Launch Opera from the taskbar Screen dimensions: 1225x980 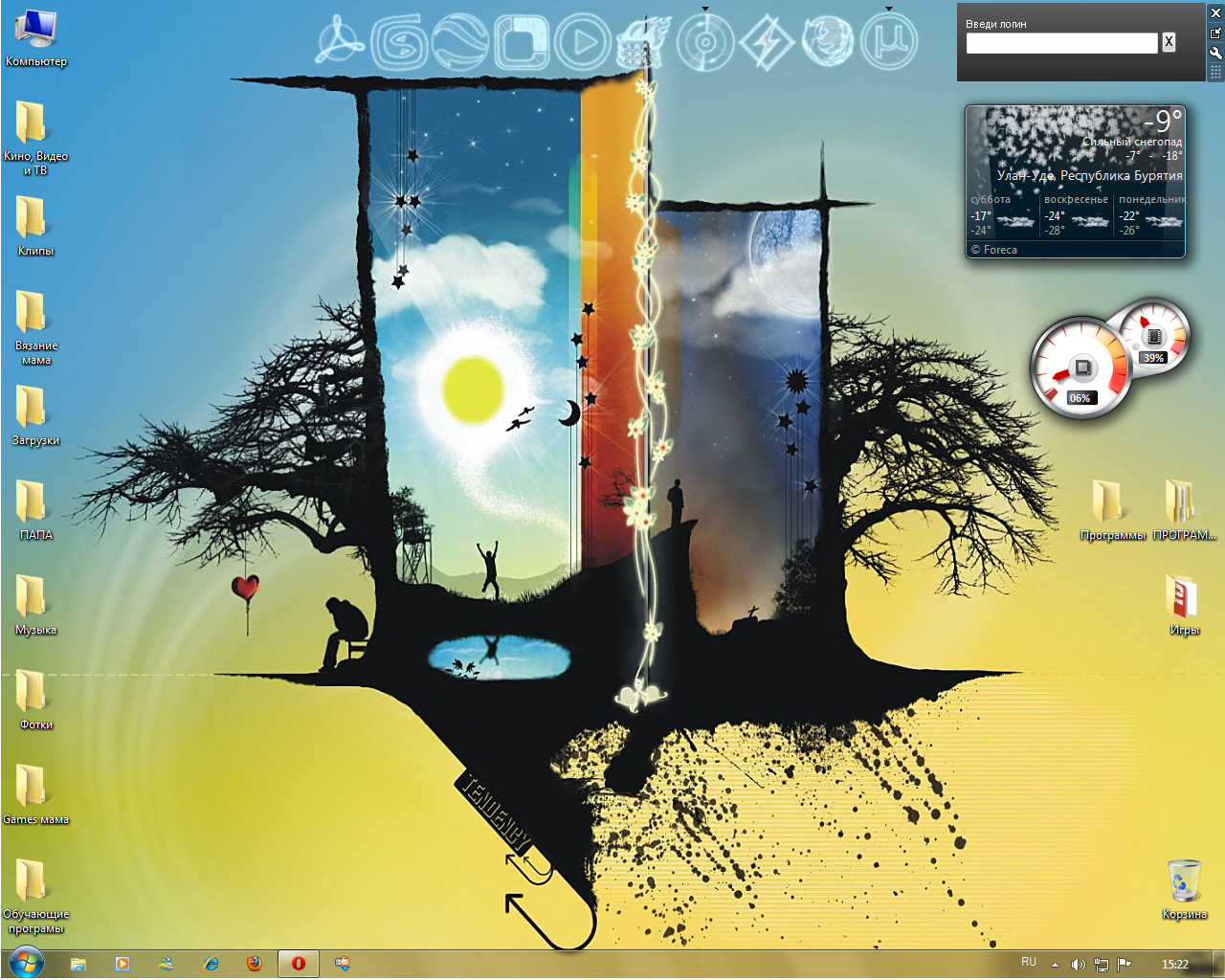coord(298,964)
